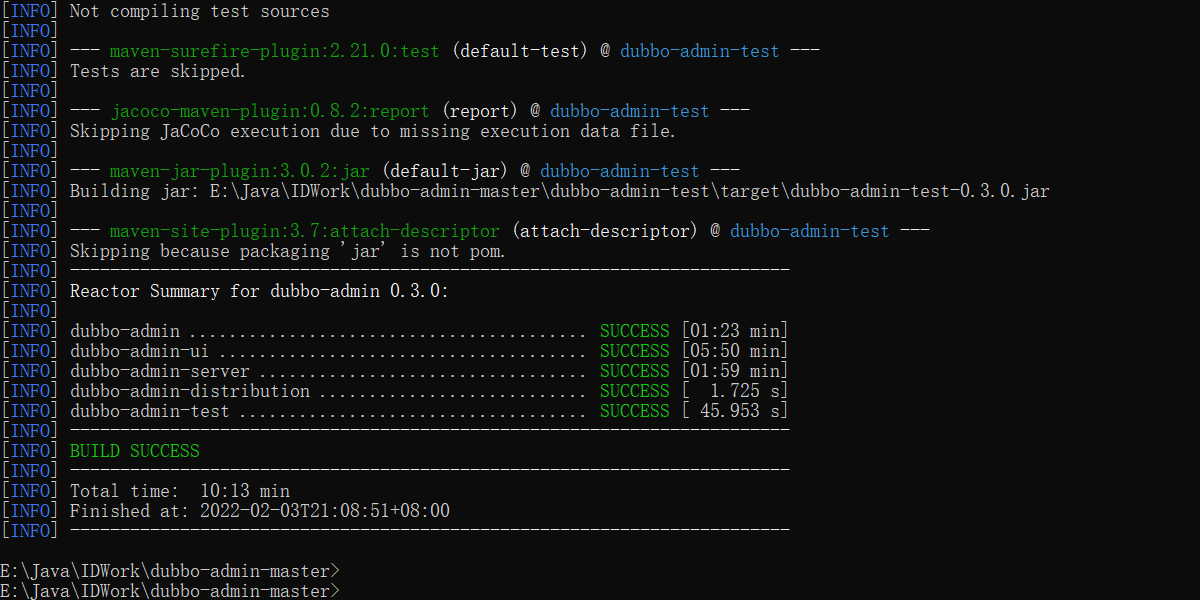Click the maven-jar-plugin:3.0.2:jar text
Image resolution: width=1200 pixels, height=600 pixels.
[x=239, y=171]
